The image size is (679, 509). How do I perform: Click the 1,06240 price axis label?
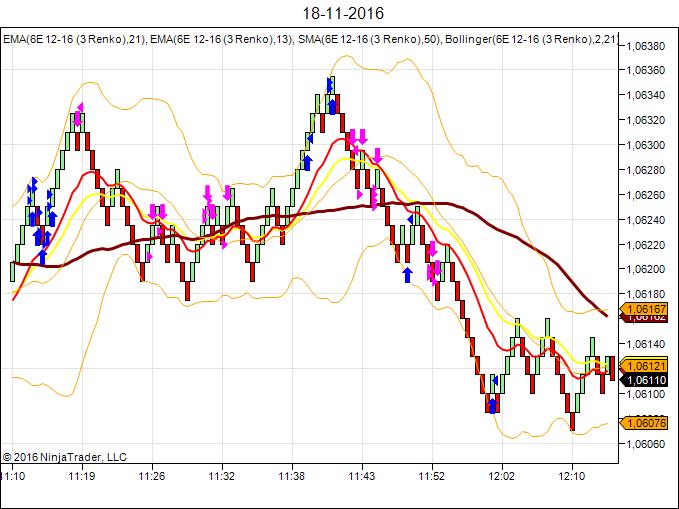pyautogui.click(x=646, y=220)
